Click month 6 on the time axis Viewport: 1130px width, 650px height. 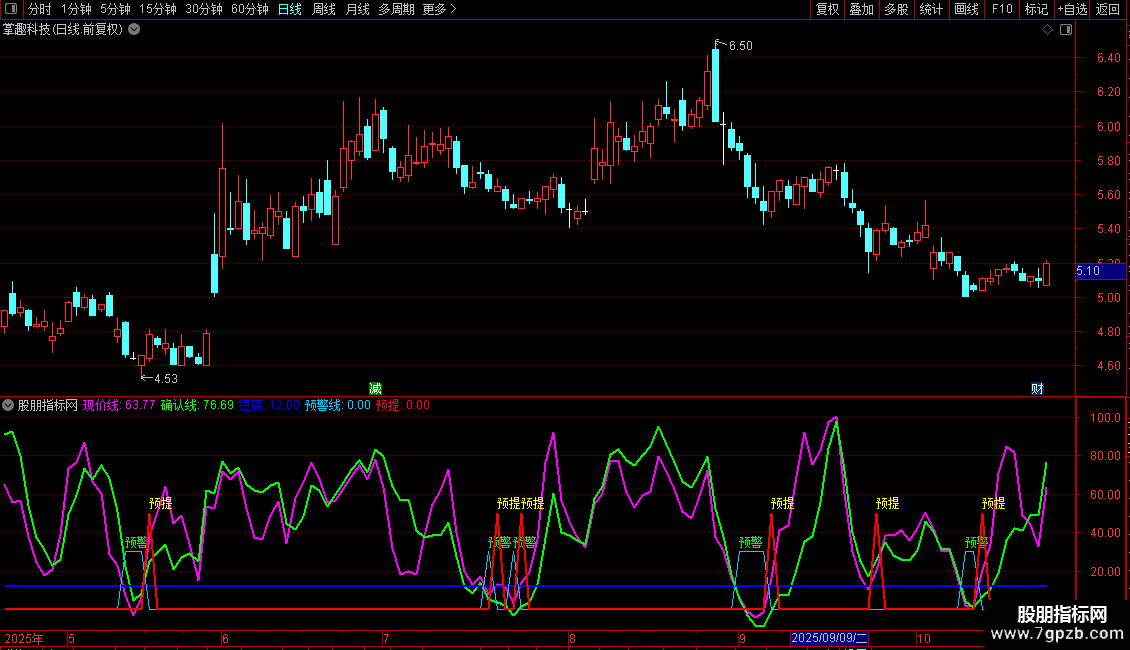(x=226, y=638)
